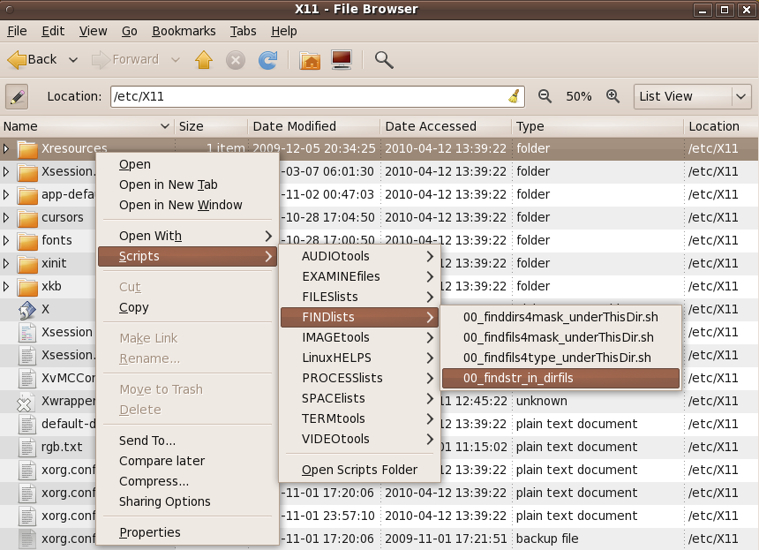Click the Search magnifier icon
Screen dimensions: 759x550
pos(384,60)
